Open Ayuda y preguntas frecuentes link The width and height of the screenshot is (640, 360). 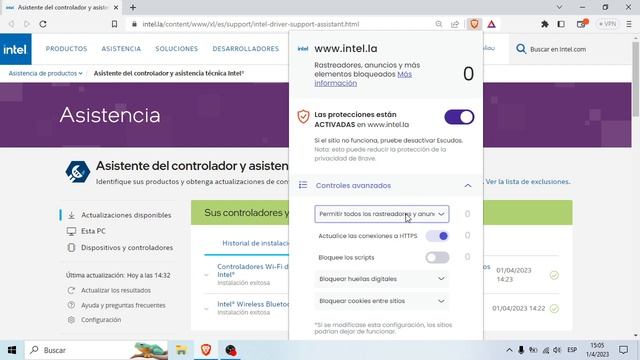pyautogui.click(x=123, y=305)
